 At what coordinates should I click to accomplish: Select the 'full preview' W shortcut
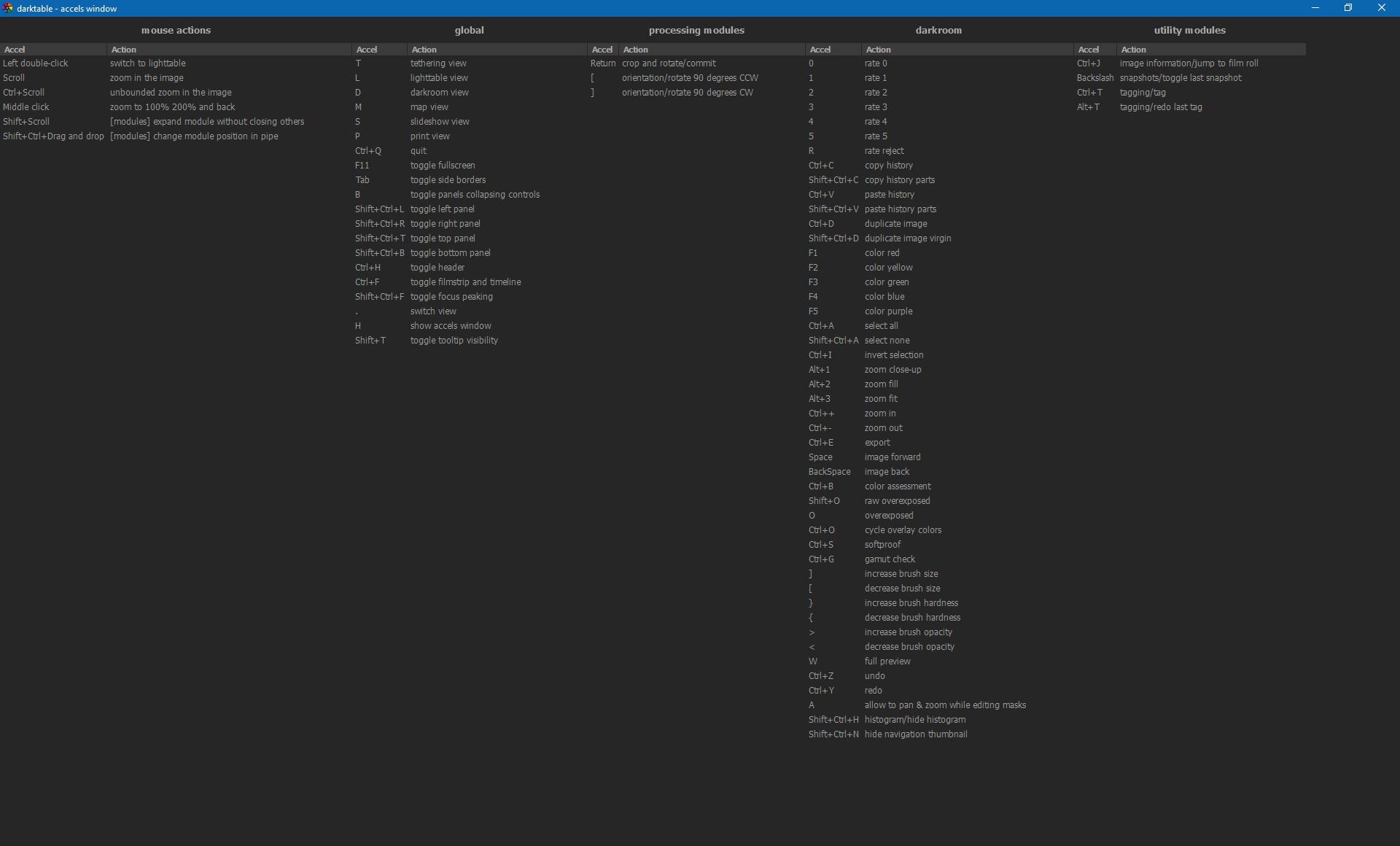pyautogui.click(x=887, y=661)
